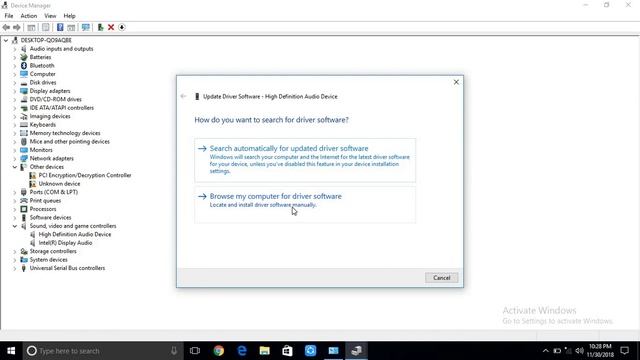Image resolution: width=640 pixels, height=360 pixels.
Task: Click the Scan for hardware changes monitor icon
Action: coord(86,27)
